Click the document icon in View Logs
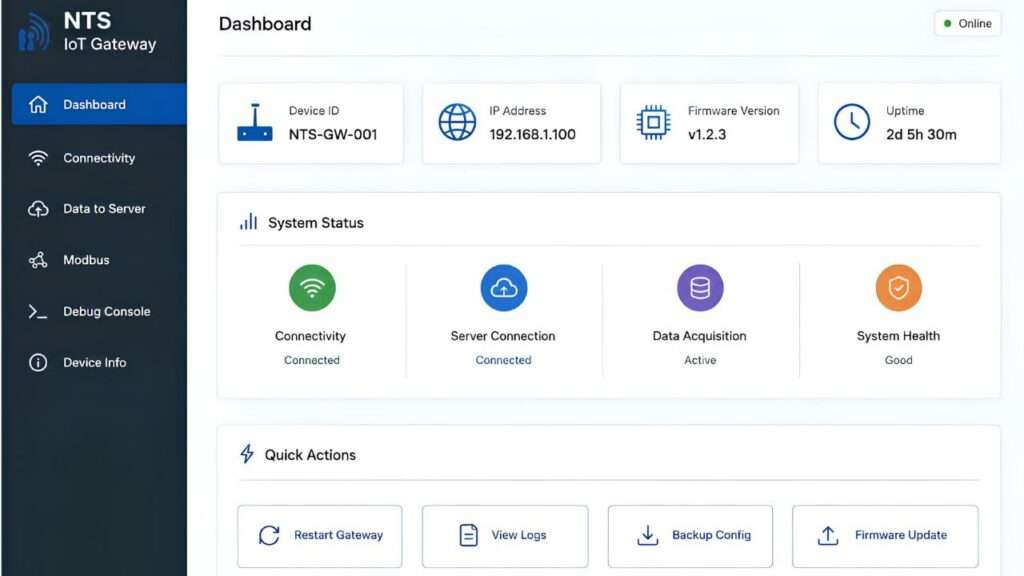1024x576 pixels. coord(468,536)
